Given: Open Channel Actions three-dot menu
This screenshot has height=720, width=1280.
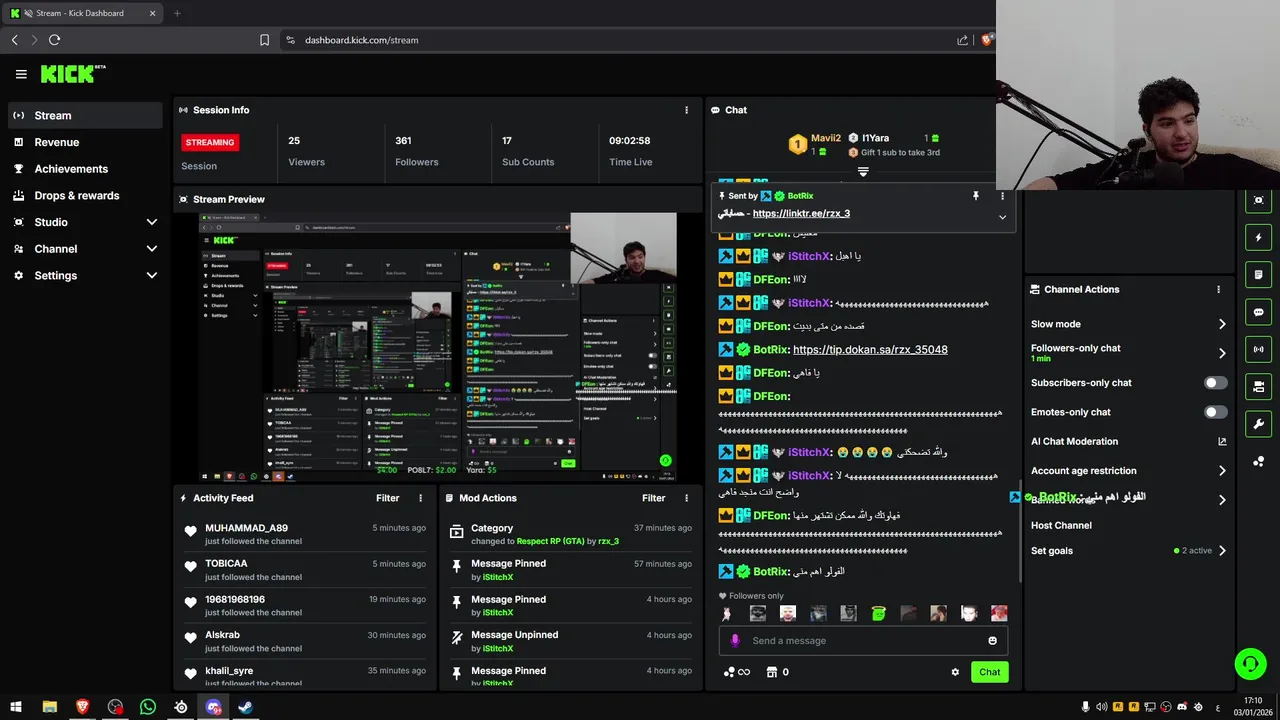Looking at the screenshot, I should pos(1218,289).
